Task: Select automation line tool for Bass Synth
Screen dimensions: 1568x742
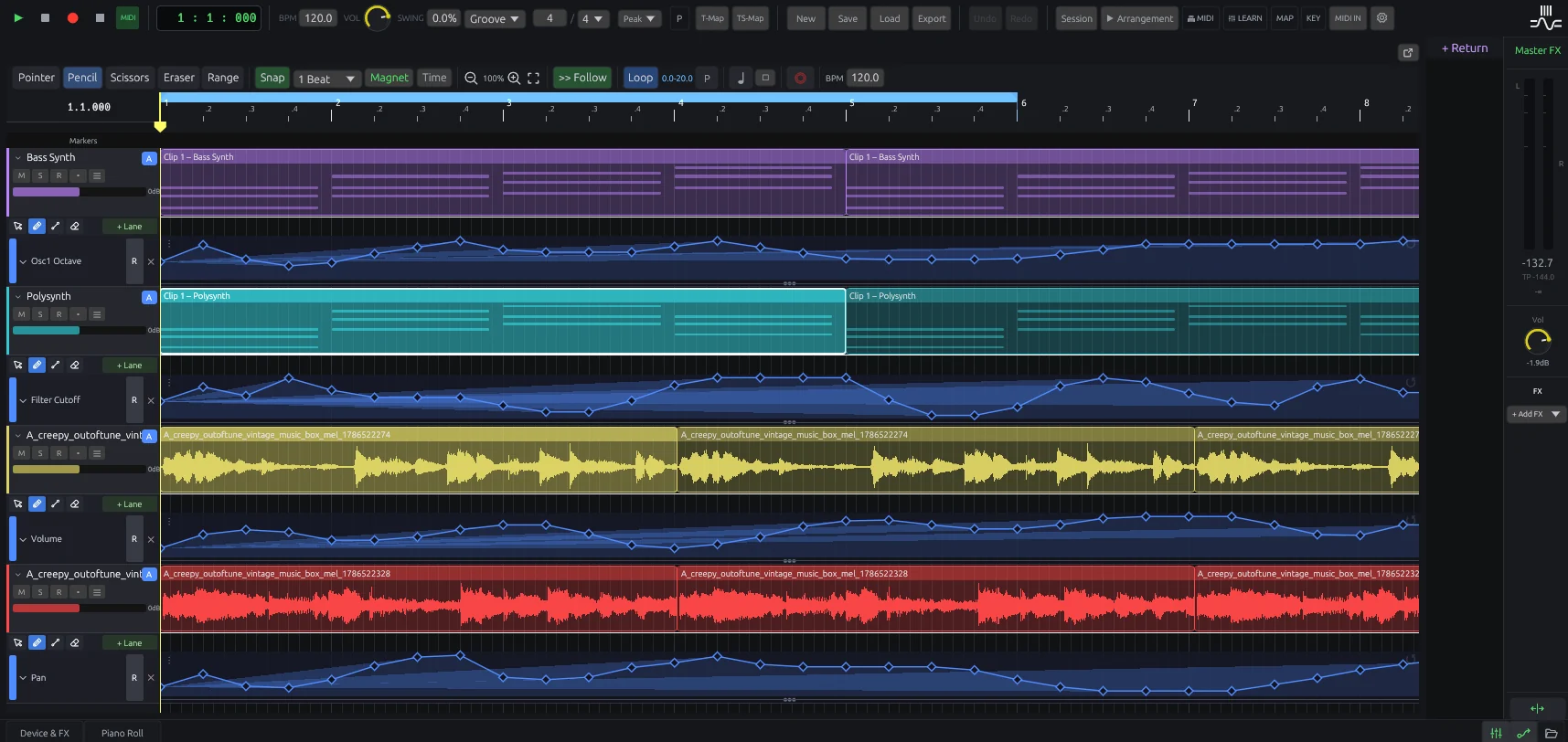Action: (56, 226)
